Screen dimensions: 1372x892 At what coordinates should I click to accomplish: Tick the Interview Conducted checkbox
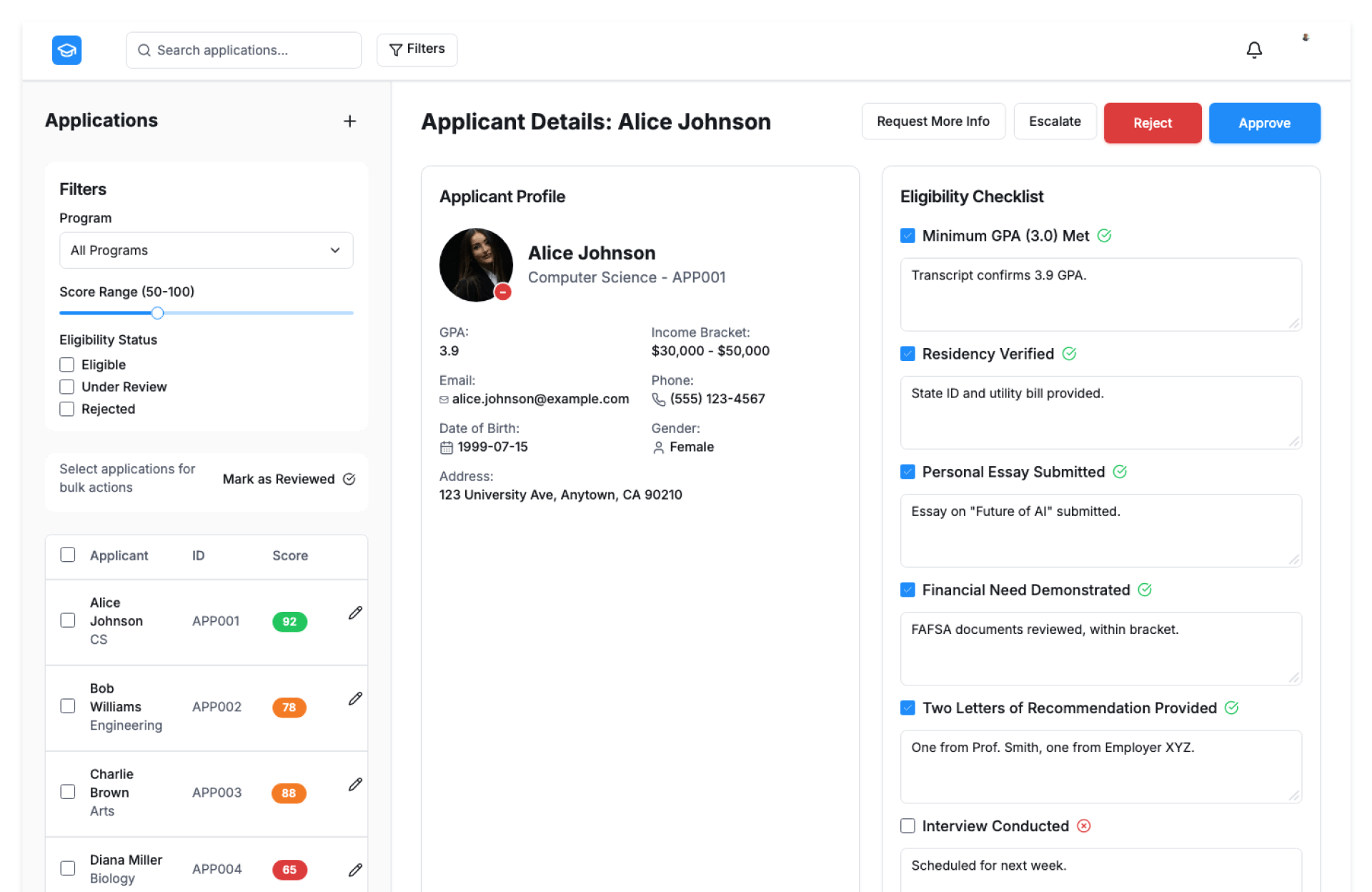coord(908,826)
